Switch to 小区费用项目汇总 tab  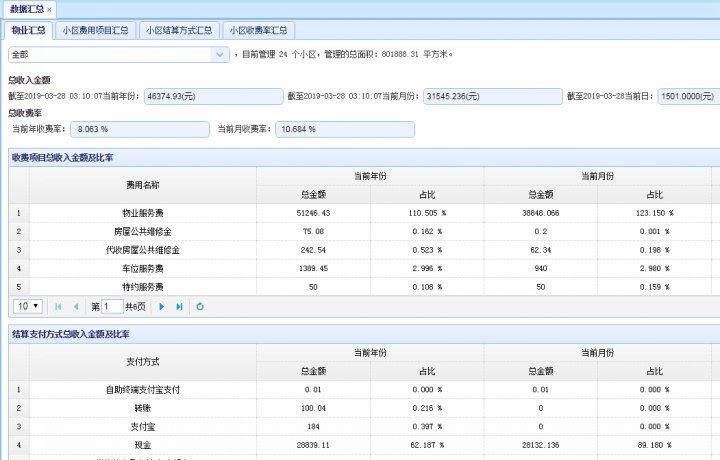pyautogui.click(x=95, y=31)
